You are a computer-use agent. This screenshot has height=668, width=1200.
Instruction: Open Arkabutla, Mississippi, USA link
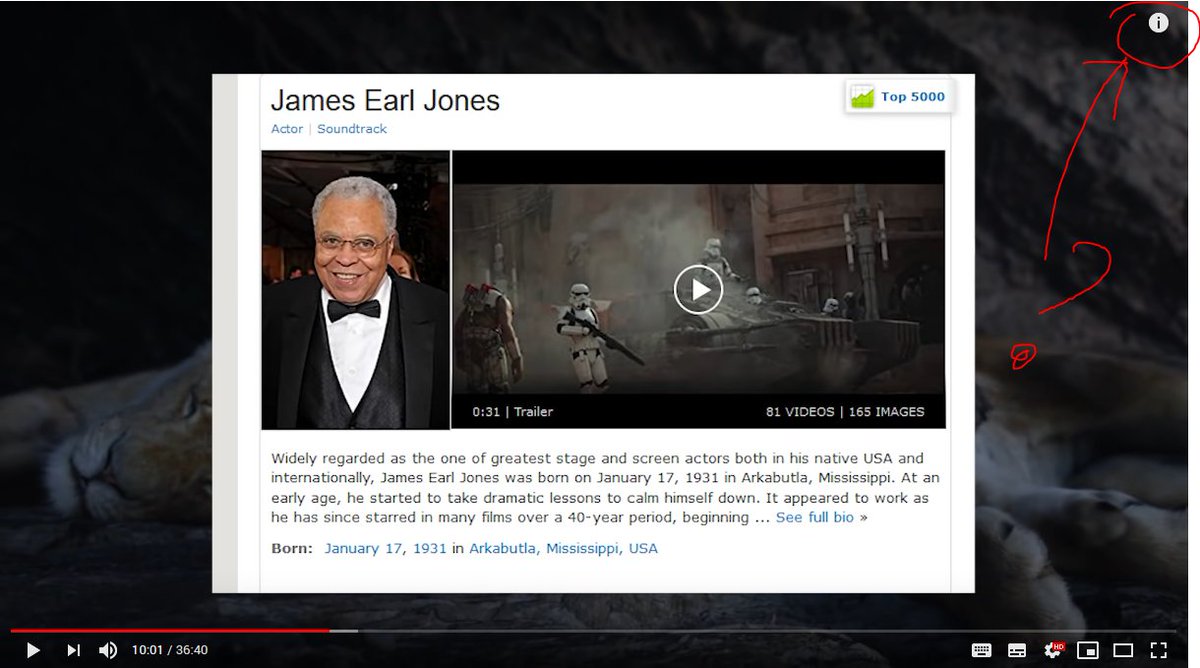tap(563, 548)
